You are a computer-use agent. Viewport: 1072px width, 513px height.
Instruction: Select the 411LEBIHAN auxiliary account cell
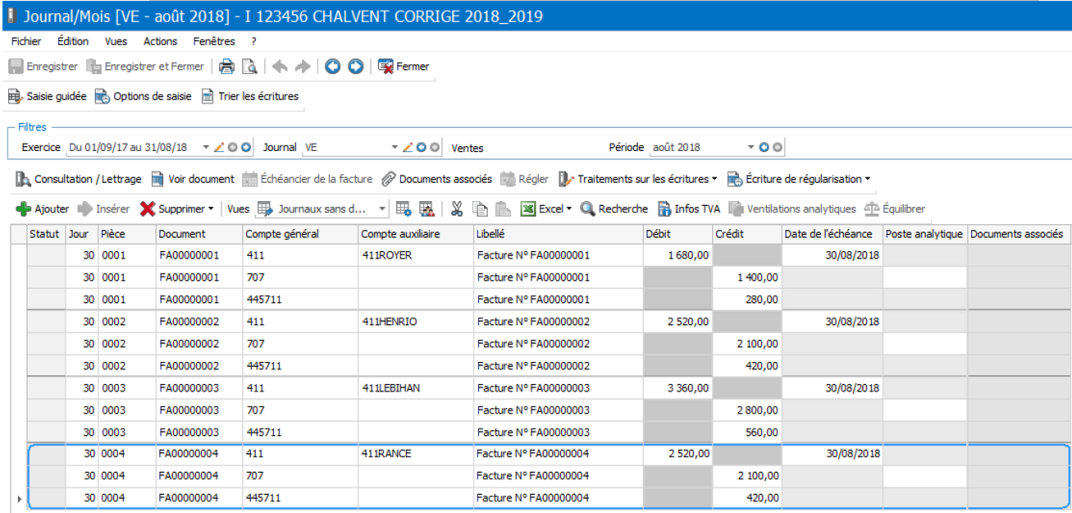click(x=415, y=388)
